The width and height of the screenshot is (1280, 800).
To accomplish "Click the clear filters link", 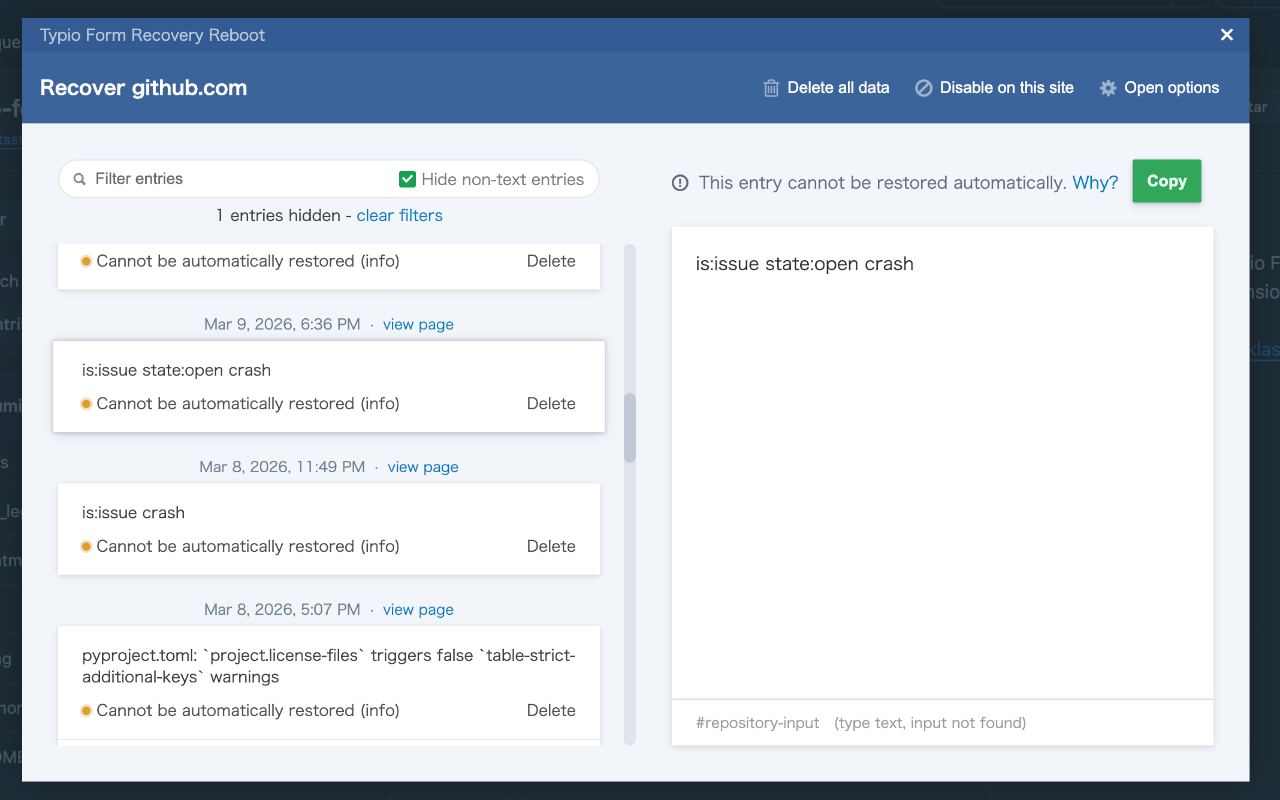I will coord(399,215).
